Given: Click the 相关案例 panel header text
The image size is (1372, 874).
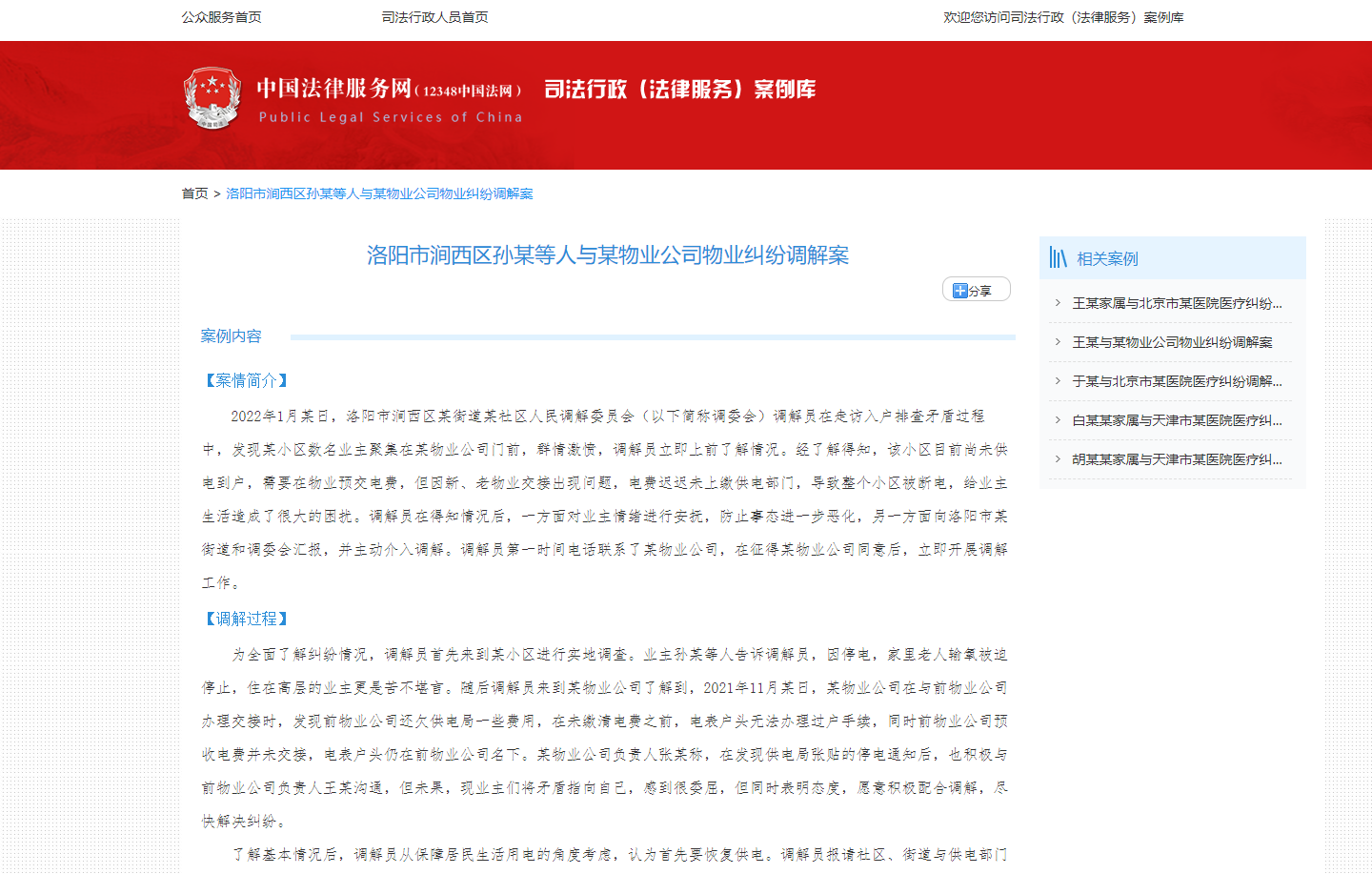Looking at the screenshot, I should tap(1107, 259).
